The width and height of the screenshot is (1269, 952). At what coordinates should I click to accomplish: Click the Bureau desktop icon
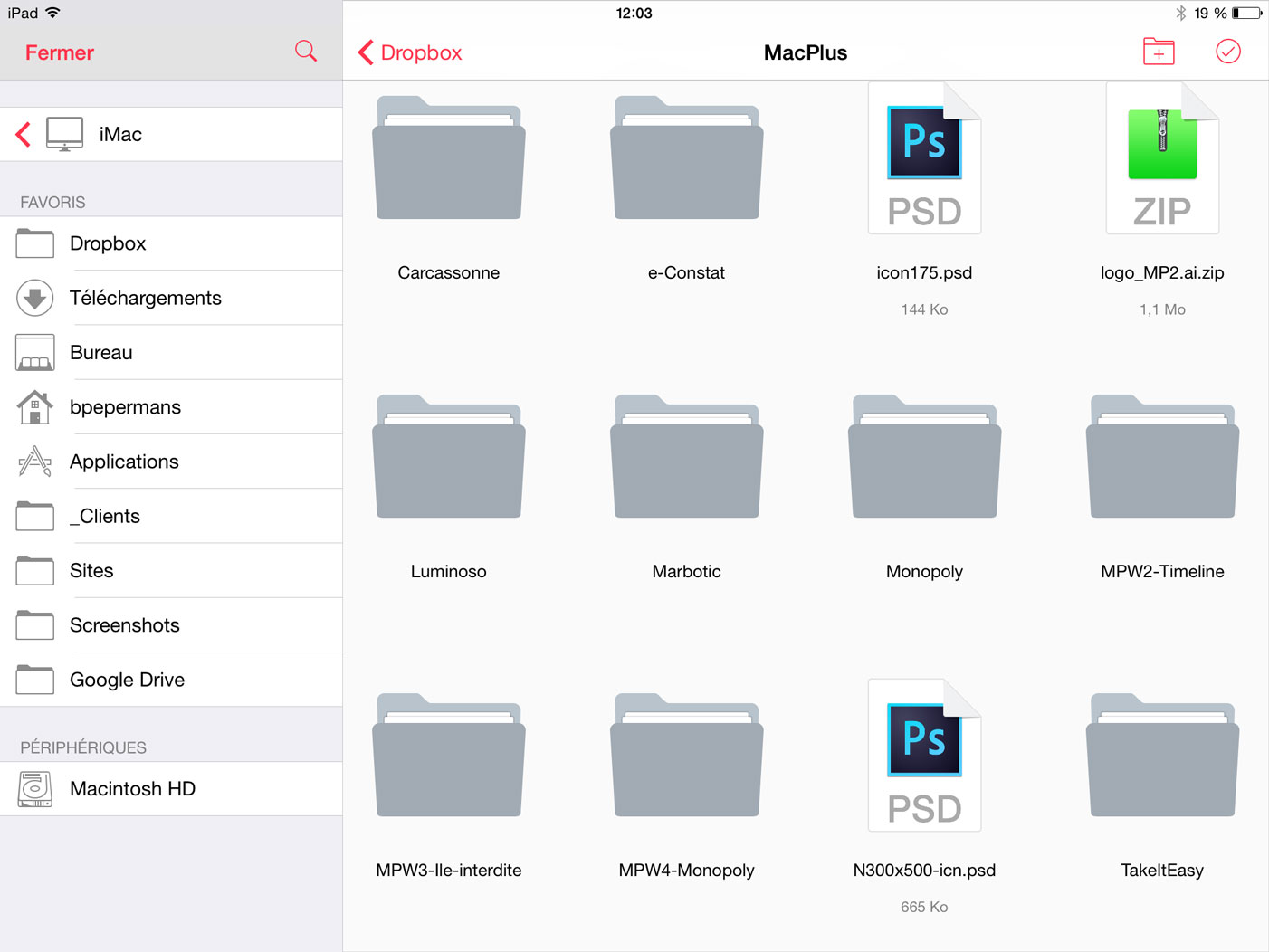pos(34,352)
